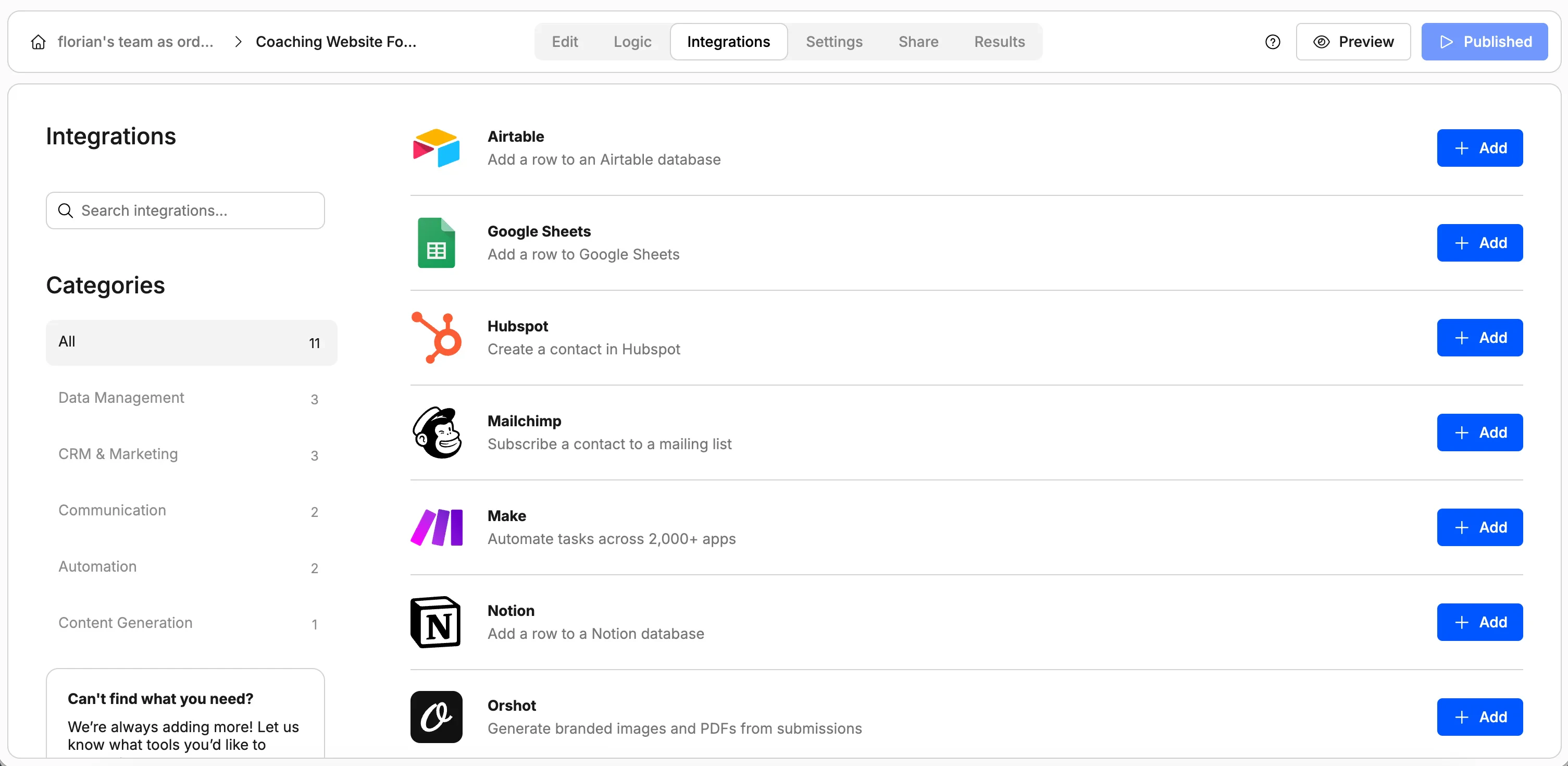Click the Mailchimp monkey icon
Viewport: 1568px width, 766px height.
(x=436, y=431)
